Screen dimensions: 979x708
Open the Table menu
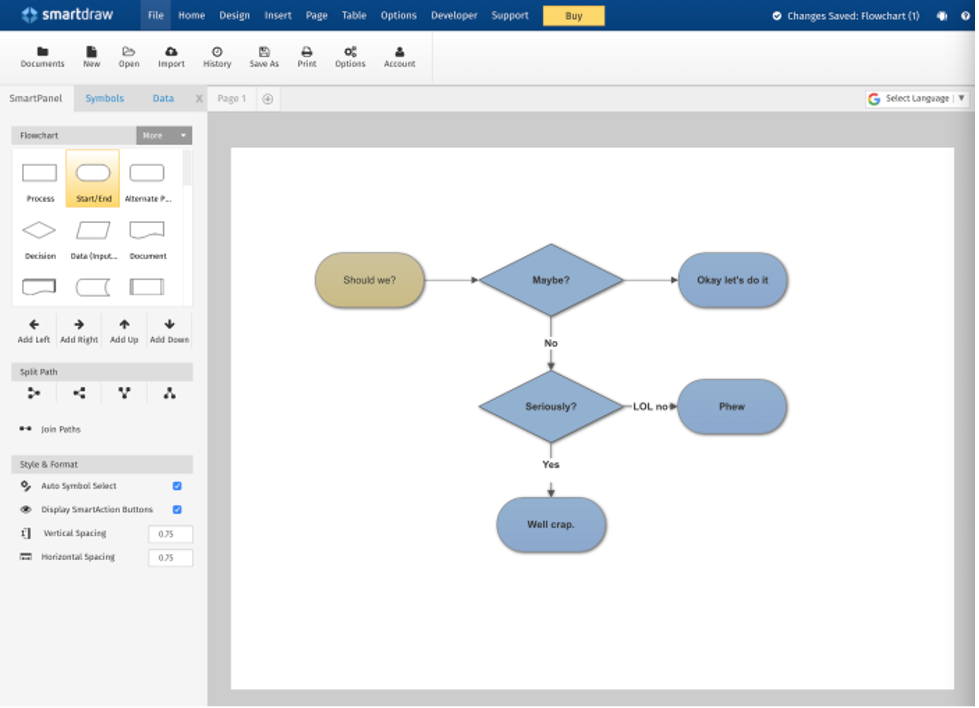(x=353, y=16)
